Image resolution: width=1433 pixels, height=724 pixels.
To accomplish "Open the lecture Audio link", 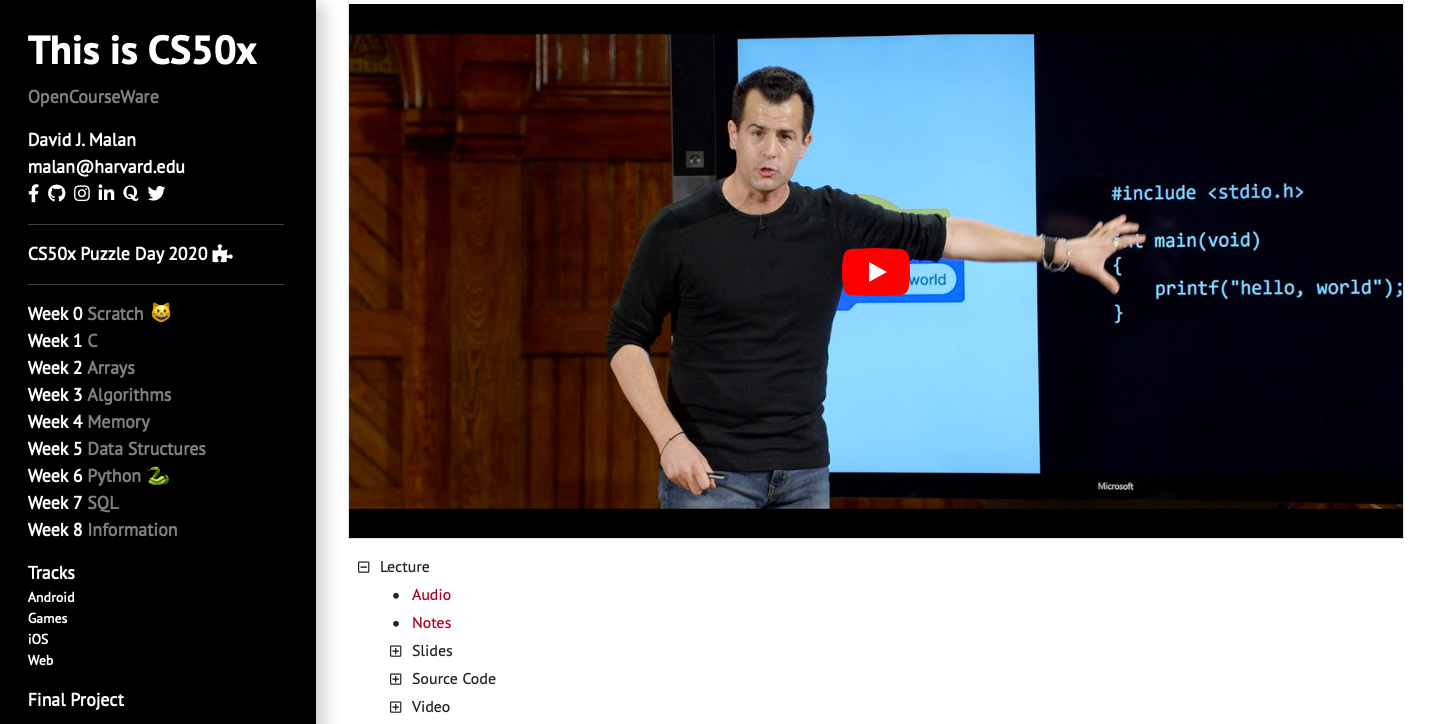I will coord(431,595).
